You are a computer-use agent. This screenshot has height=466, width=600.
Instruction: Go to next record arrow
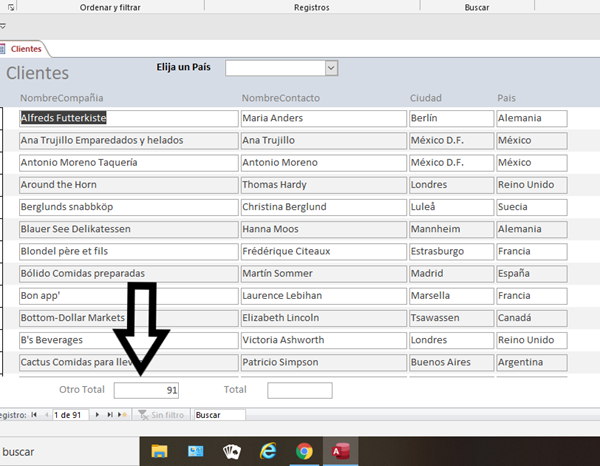pyautogui.click(x=96, y=414)
